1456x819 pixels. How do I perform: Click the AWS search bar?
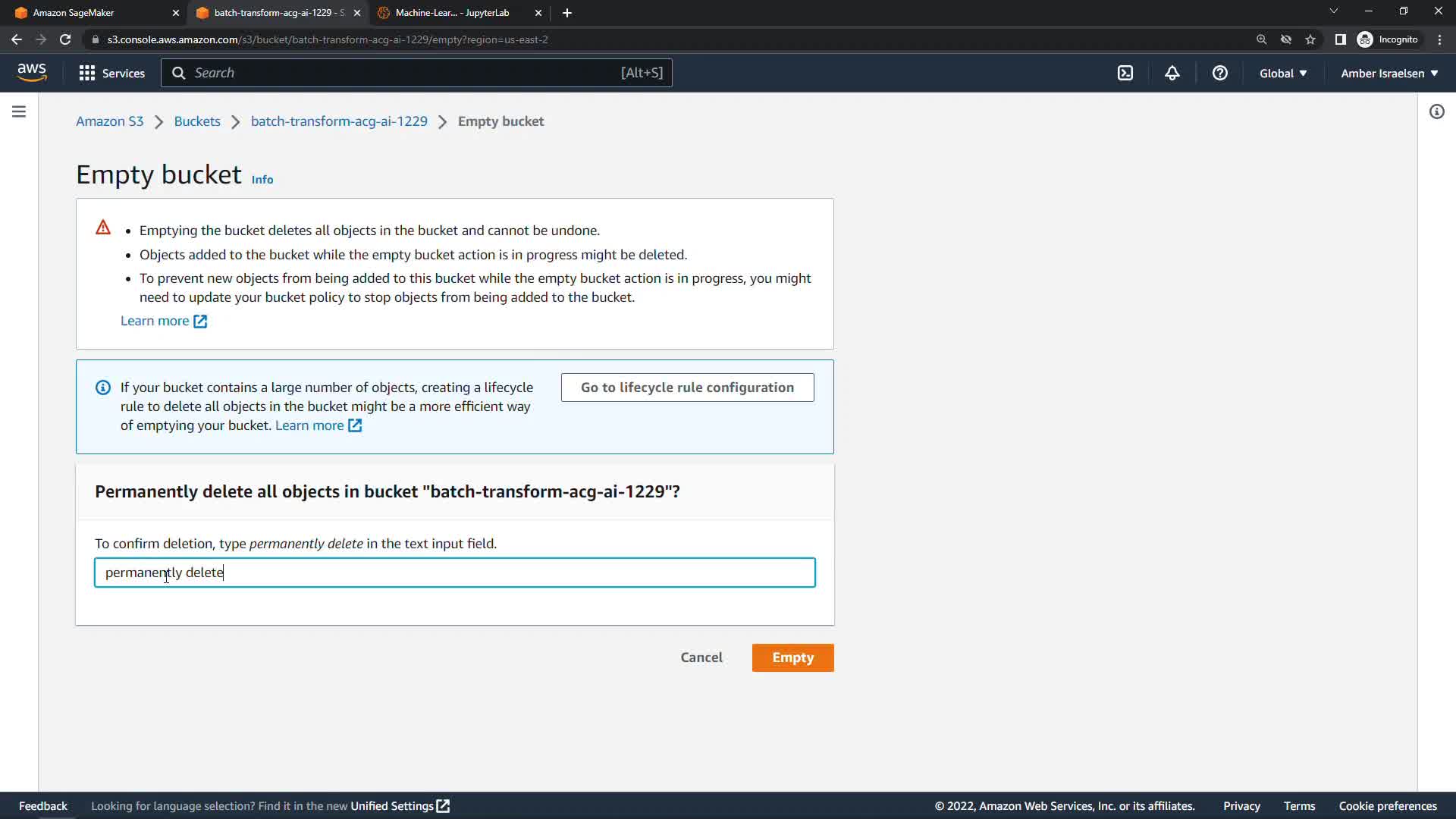tap(416, 73)
